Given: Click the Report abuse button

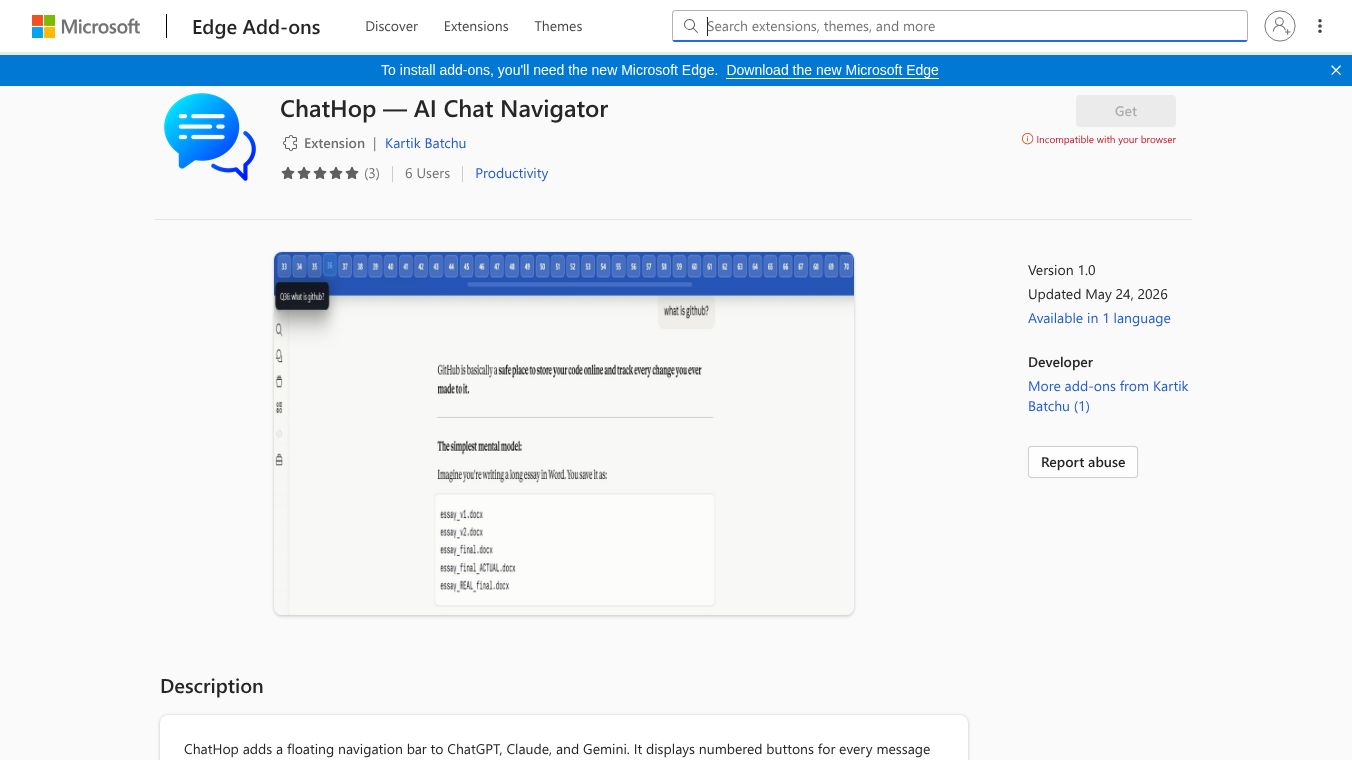Looking at the screenshot, I should coord(1083,462).
